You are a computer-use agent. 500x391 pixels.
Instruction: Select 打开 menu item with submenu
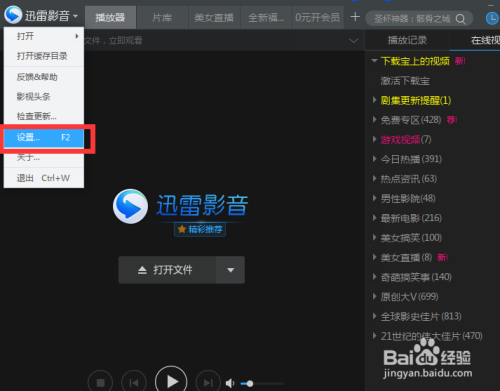pos(44,36)
